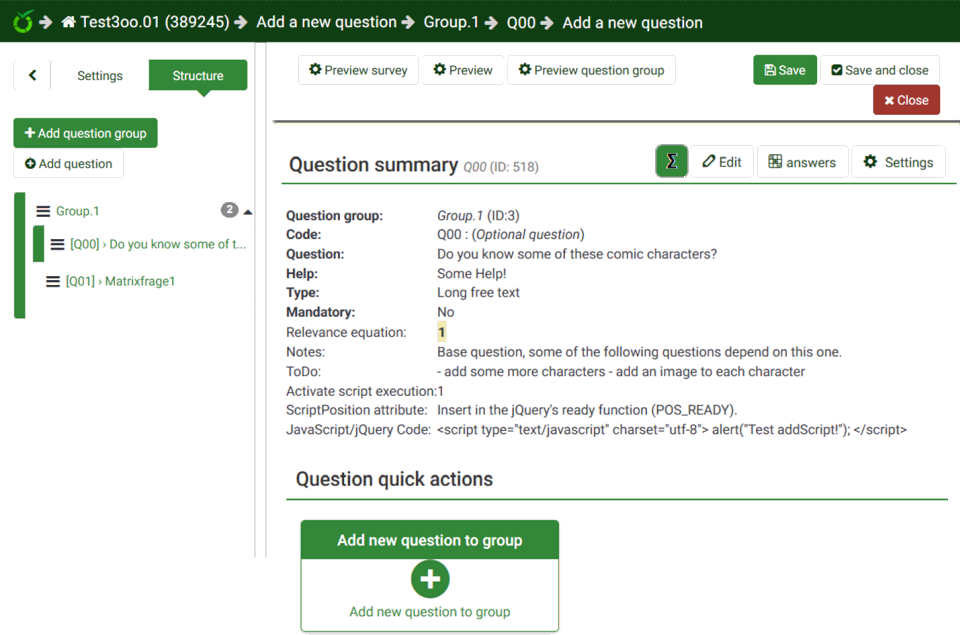960x635 pixels.
Task: Open Test3oo.01 survey home breadcrumb
Action: (145, 22)
